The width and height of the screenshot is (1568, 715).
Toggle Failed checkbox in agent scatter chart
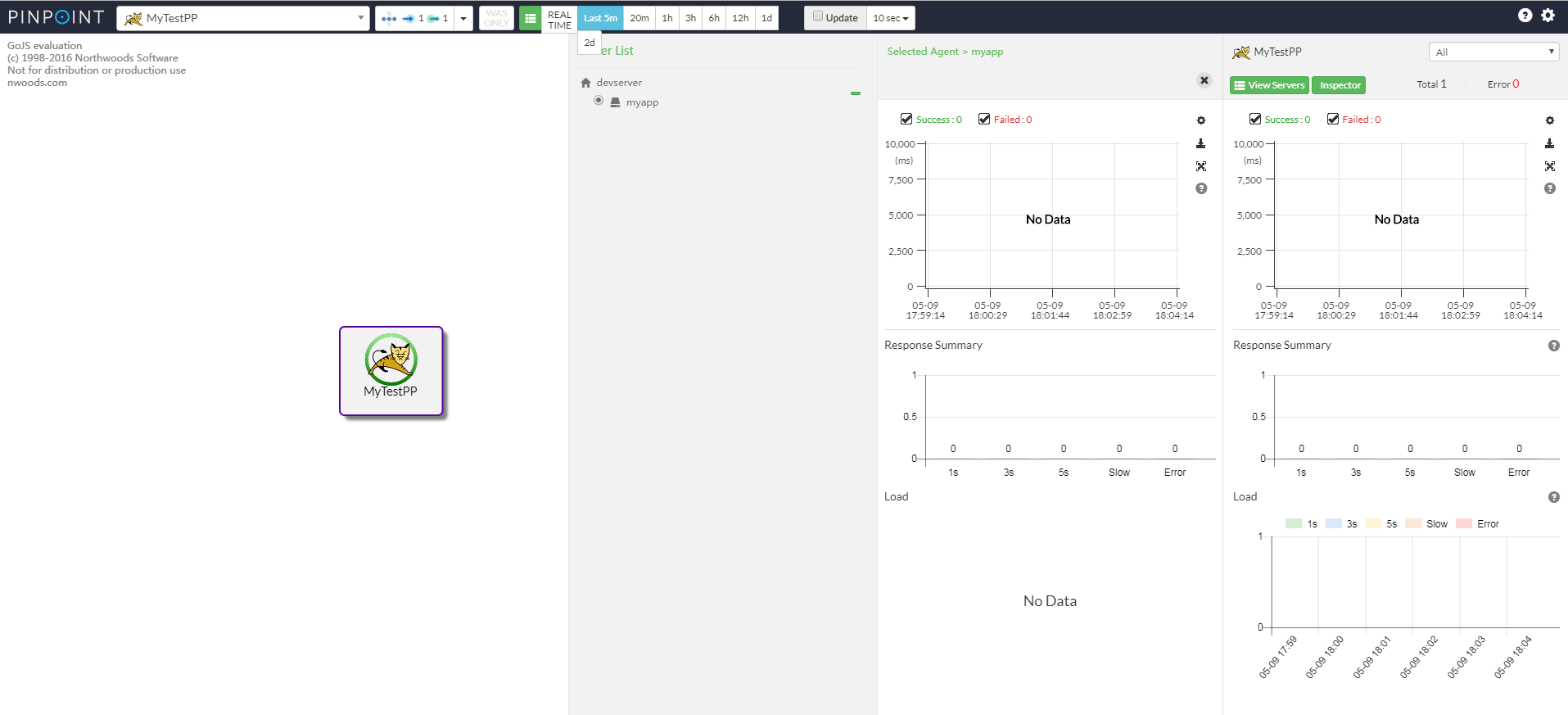pyautogui.click(x=984, y=119)
